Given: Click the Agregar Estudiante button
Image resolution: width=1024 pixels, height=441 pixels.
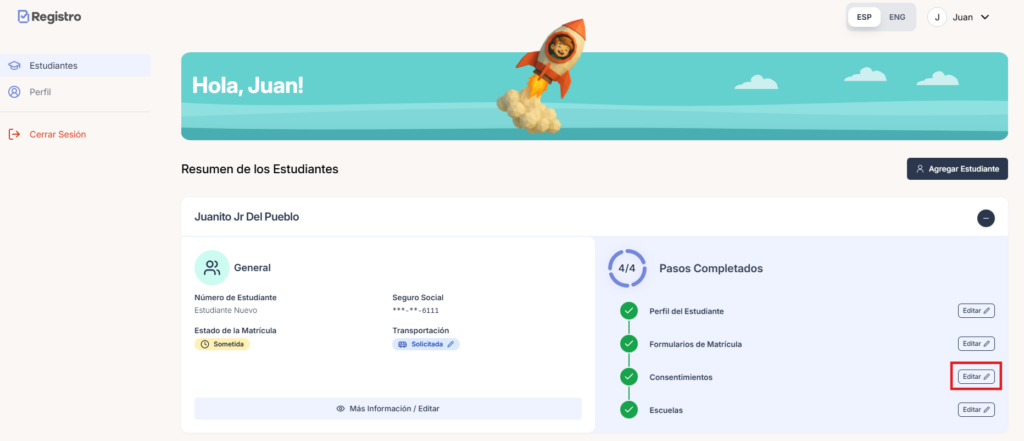Looking at the screenshot, I should click(x=956, y=169).
